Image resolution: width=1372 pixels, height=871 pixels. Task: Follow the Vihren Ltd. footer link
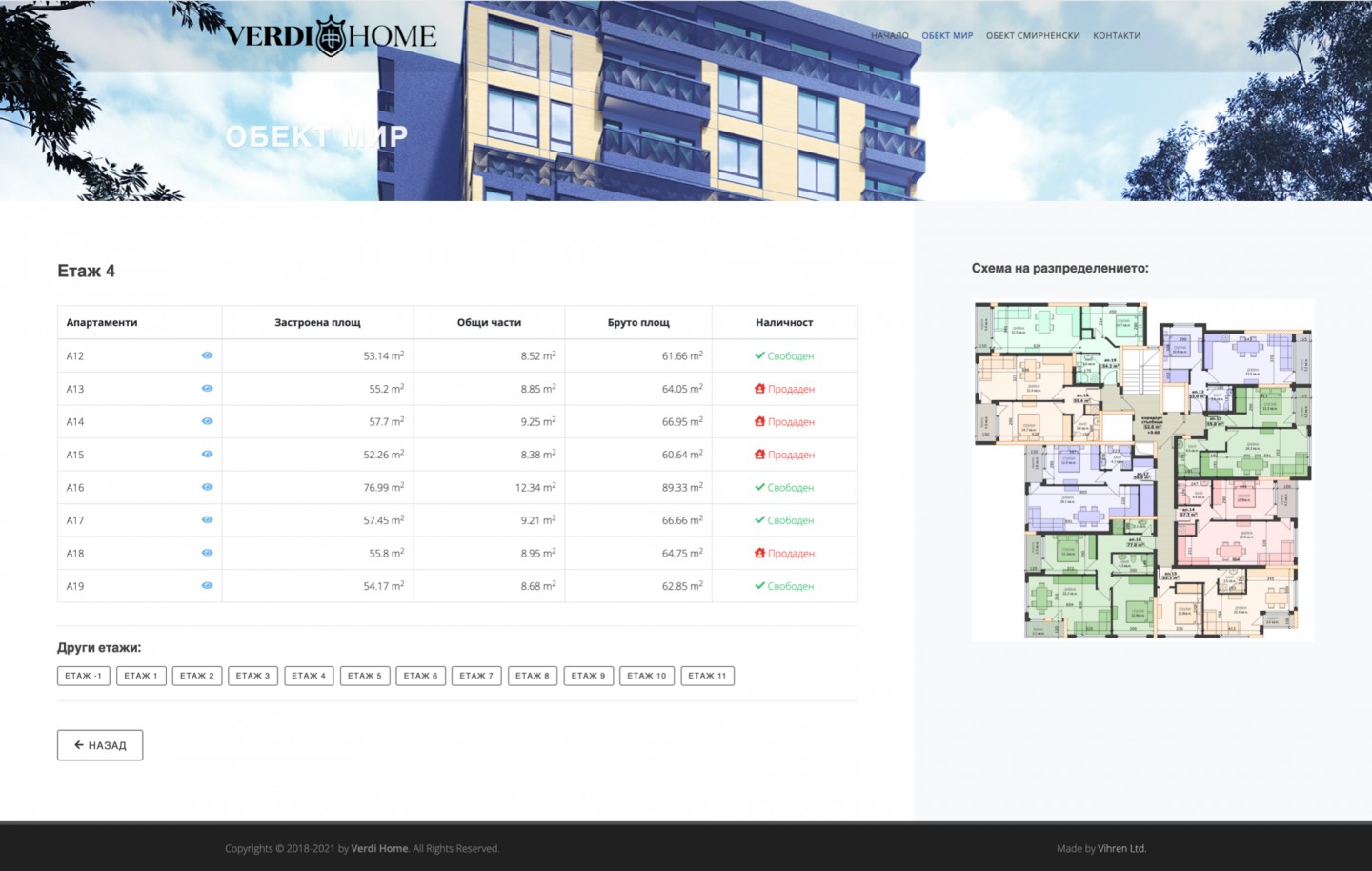(1122, 848)
